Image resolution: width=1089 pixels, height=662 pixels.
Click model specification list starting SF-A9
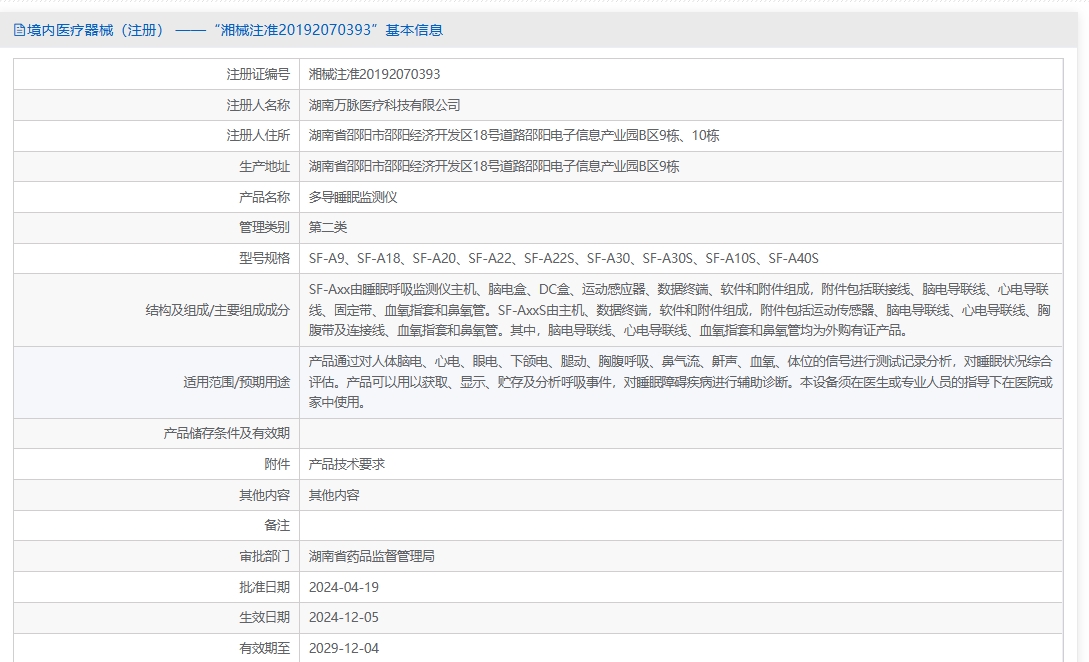[563, 258]
